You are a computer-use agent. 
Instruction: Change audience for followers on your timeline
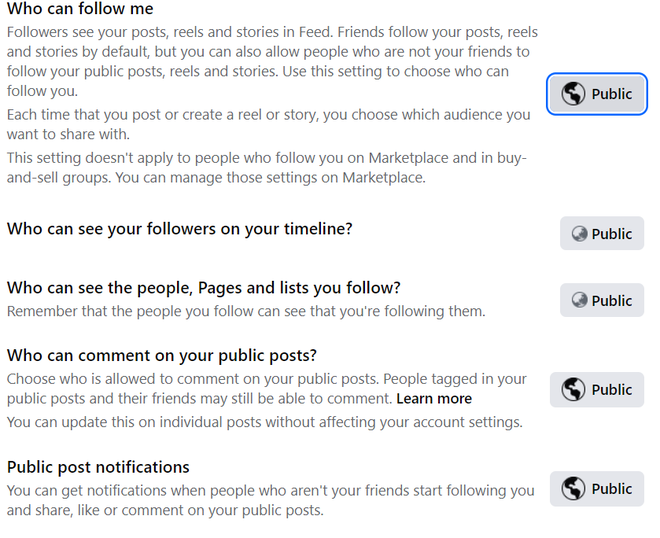pos(602,234)
